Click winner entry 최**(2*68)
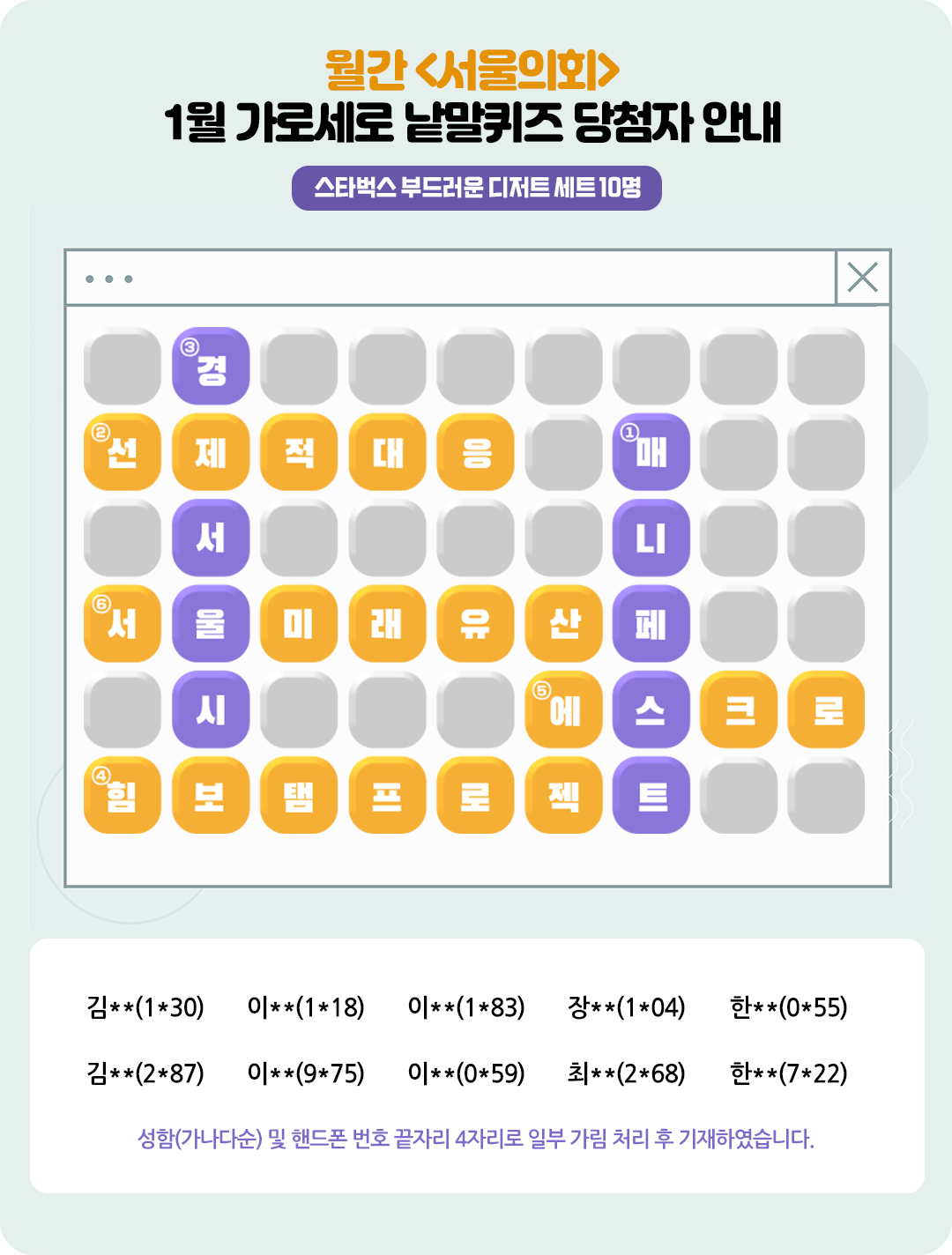The height and width of the screenshot is (1255, 952). click(627, 1073)
